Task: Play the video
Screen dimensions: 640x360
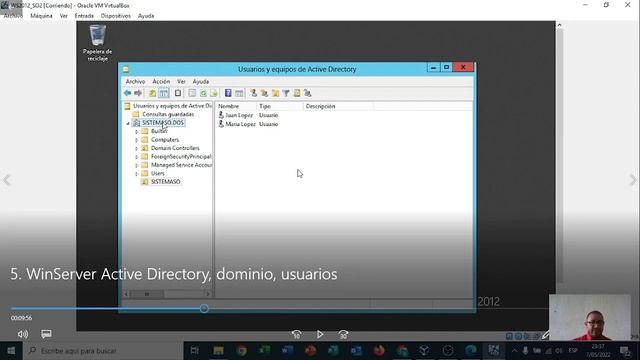Action: pos(320,335)
